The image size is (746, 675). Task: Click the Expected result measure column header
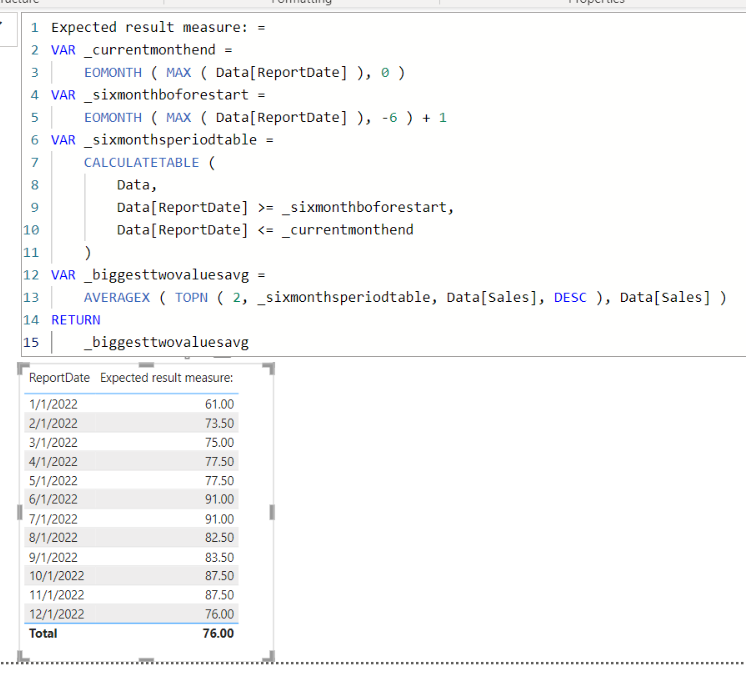pyautogui.click(x=167, y=378)
